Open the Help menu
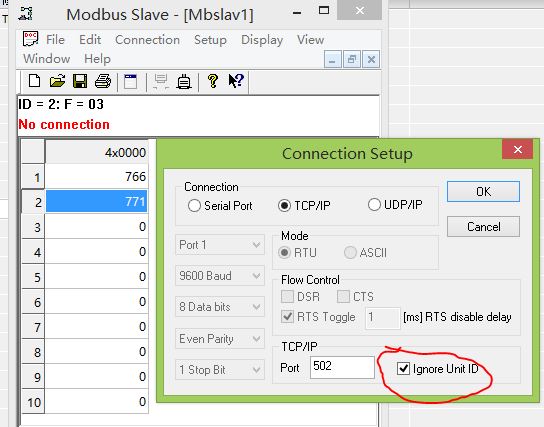This screenshot has width=544, height=427. tap(97, 59)
